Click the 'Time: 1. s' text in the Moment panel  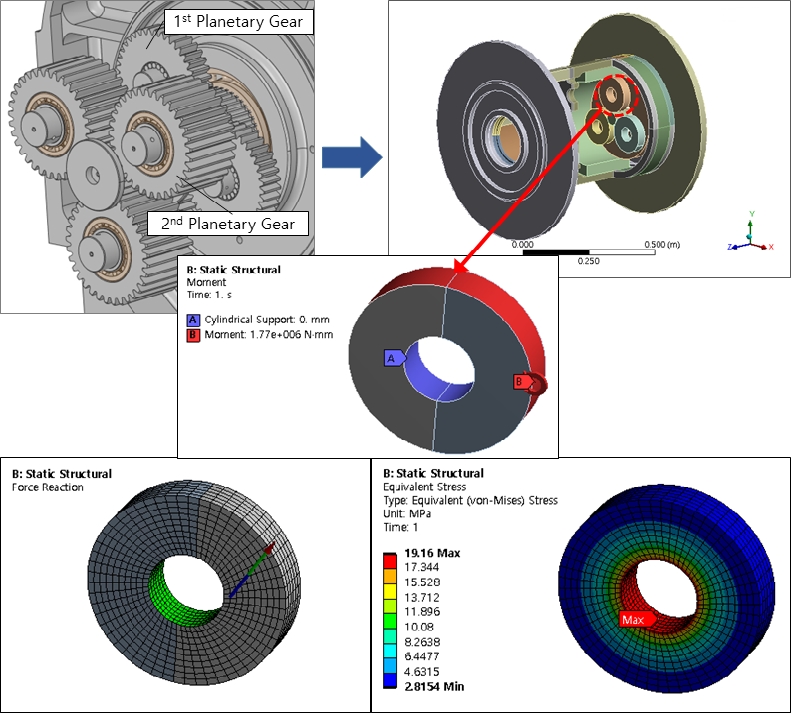tap(209, 295)
